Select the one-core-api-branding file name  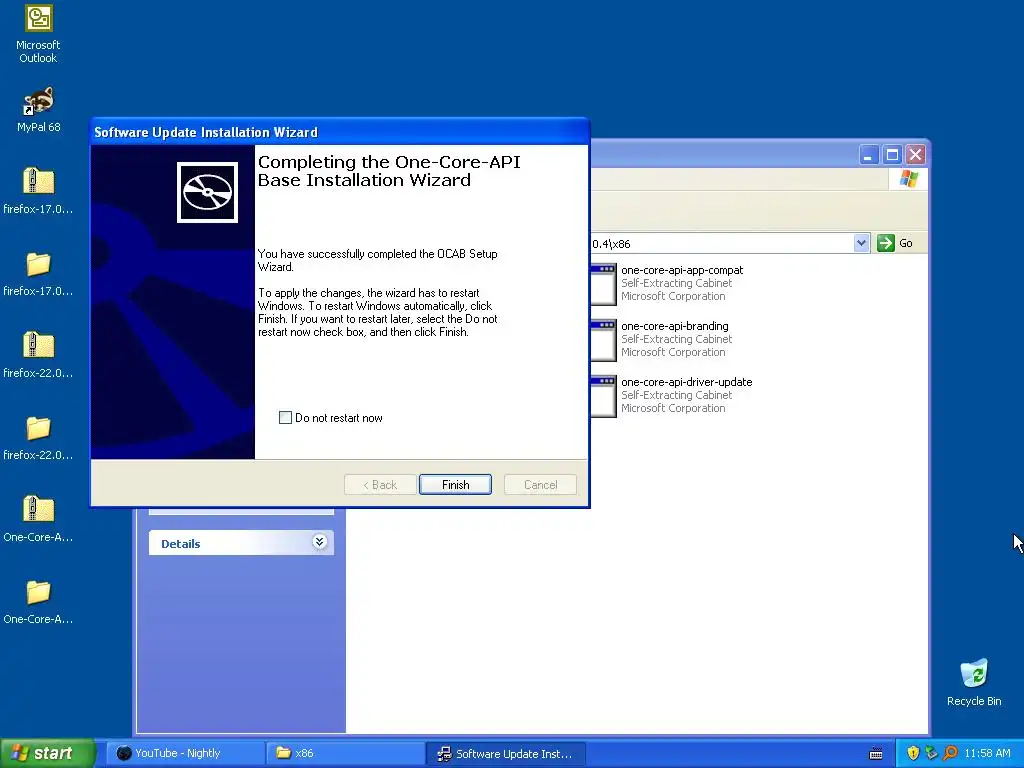[675, 326]
